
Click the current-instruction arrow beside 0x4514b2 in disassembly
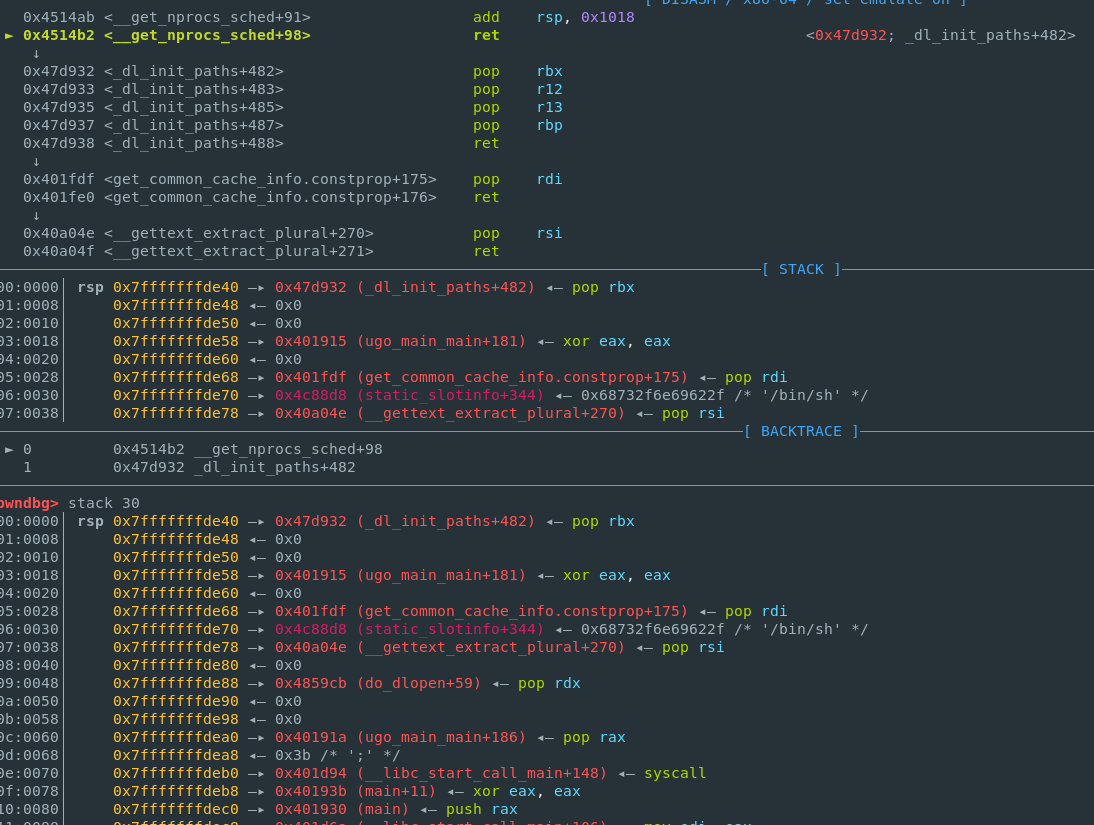click(10, 35)
